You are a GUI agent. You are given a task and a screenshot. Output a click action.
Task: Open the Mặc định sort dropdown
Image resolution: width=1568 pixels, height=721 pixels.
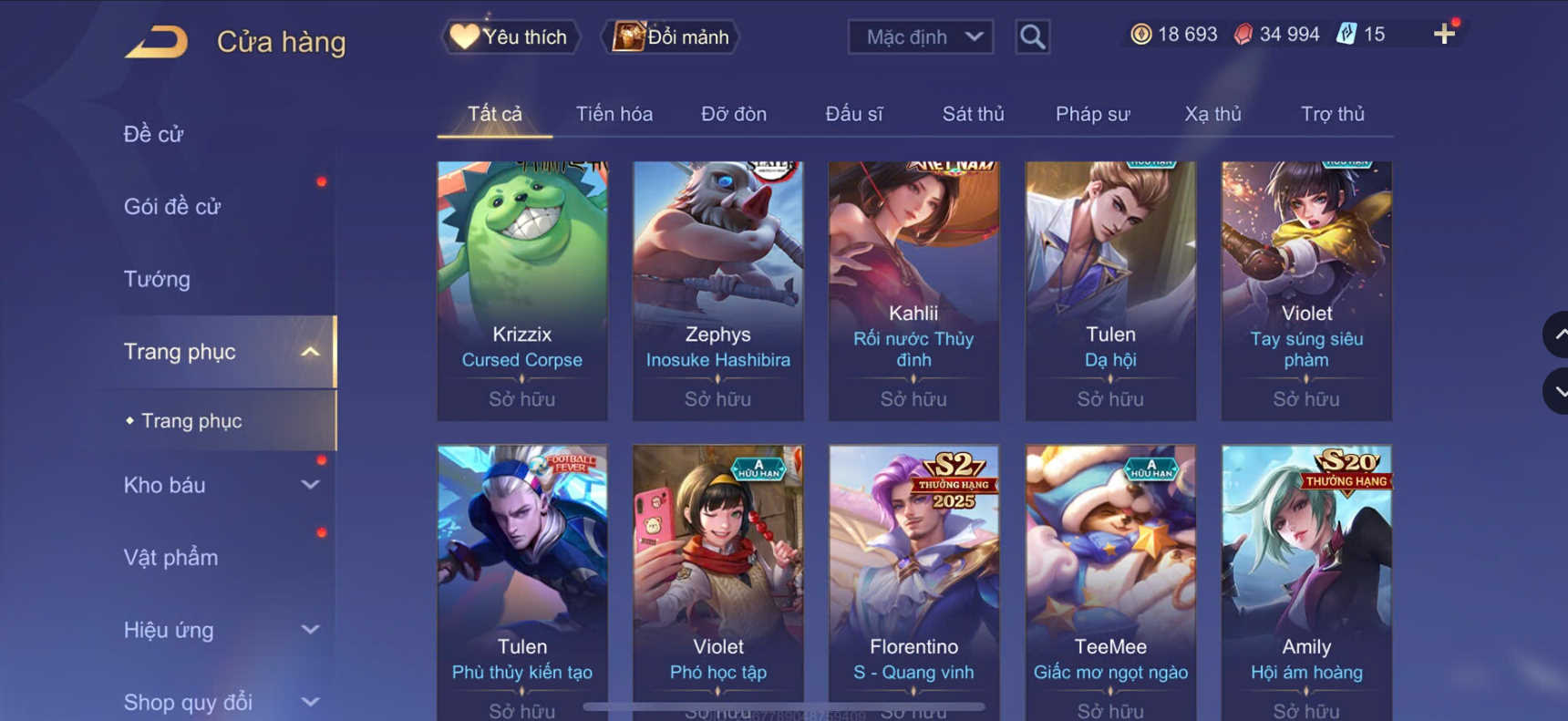(x=920, y=37)
